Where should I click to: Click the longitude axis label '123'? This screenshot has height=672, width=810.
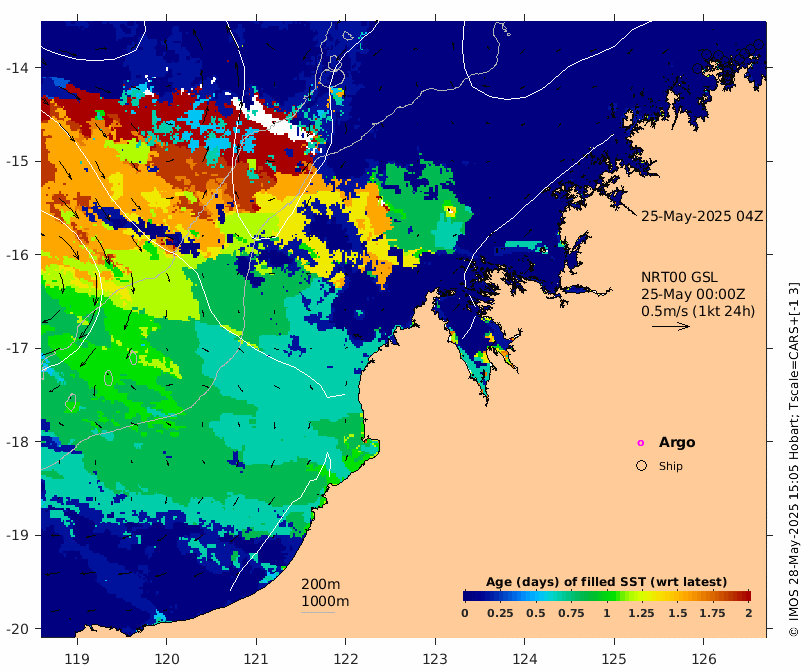coord(435,659)
